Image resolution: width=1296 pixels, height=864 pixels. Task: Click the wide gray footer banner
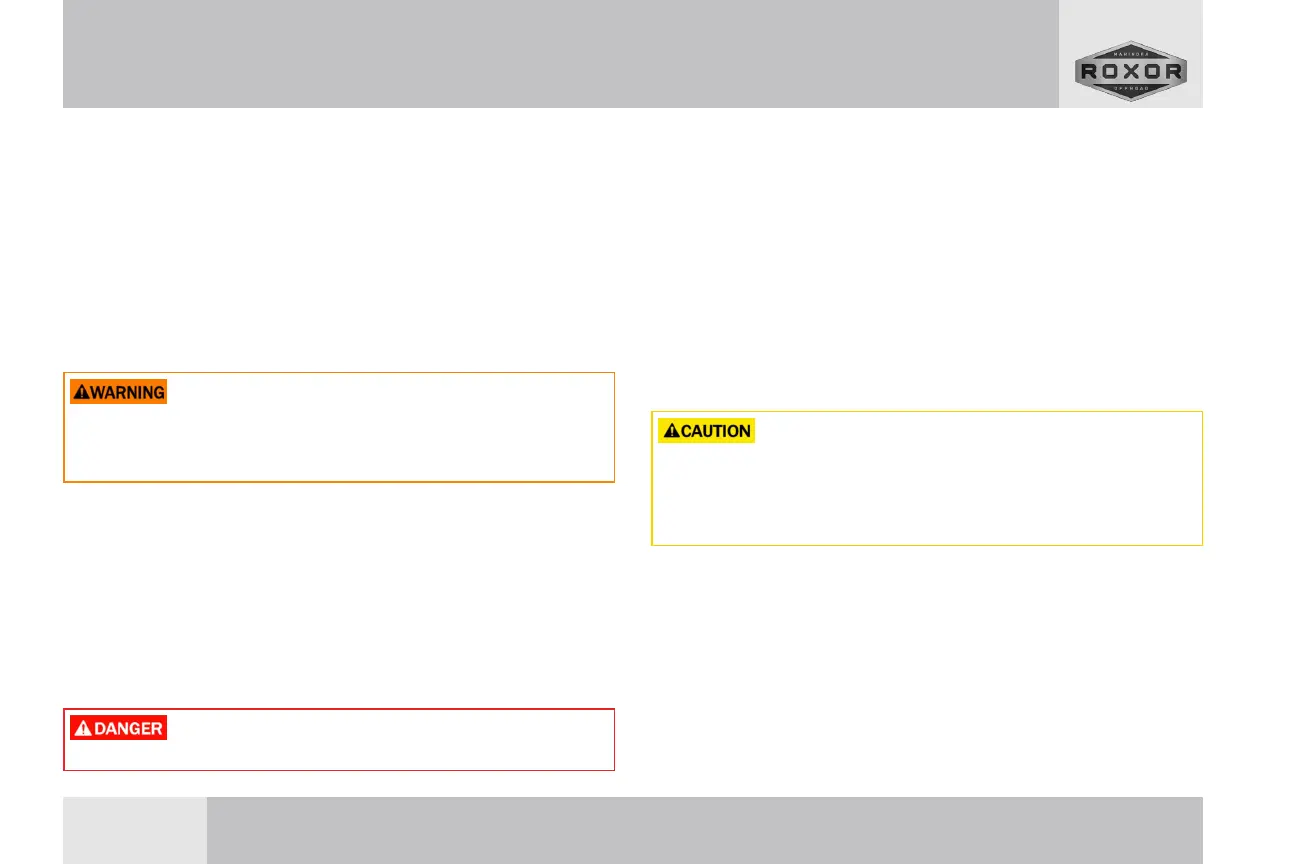(x=704, y=830)
